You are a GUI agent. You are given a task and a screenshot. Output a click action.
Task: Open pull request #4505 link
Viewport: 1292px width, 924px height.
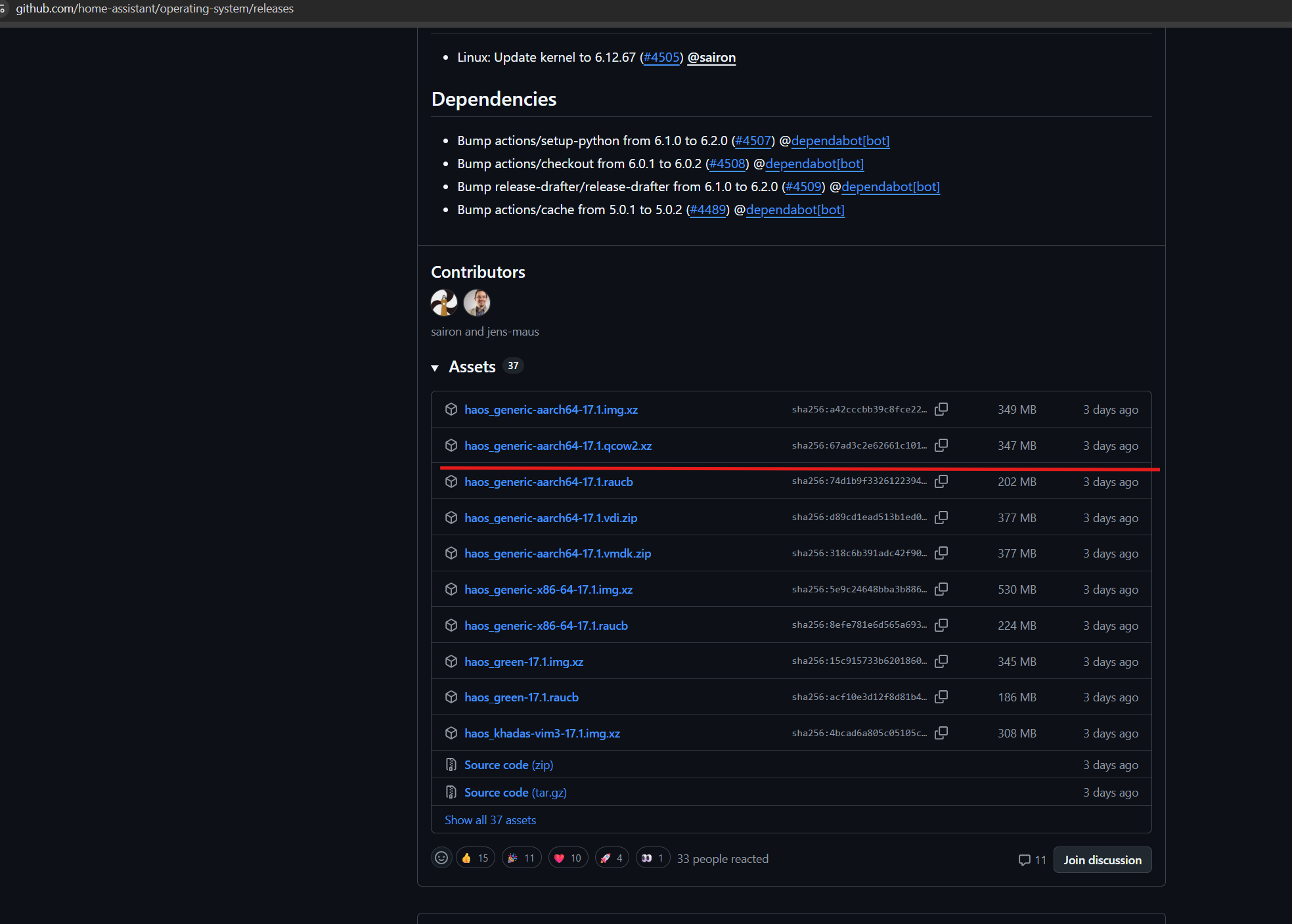[661, 58]
